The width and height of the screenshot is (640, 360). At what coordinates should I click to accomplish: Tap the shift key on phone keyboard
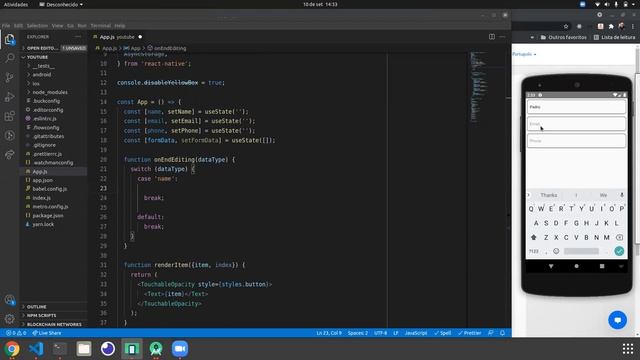(533, 237)
